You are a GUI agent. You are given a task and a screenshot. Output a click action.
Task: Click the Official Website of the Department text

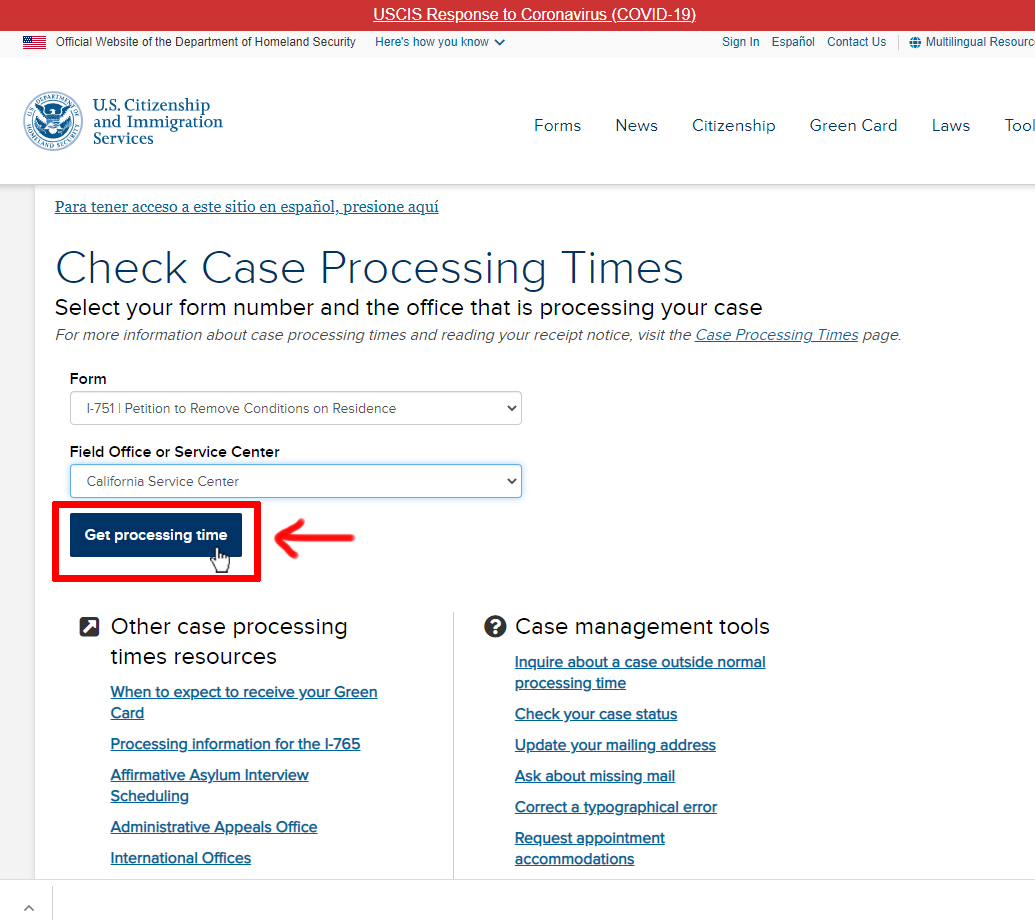pyautogui.click(x=205, y=42)
